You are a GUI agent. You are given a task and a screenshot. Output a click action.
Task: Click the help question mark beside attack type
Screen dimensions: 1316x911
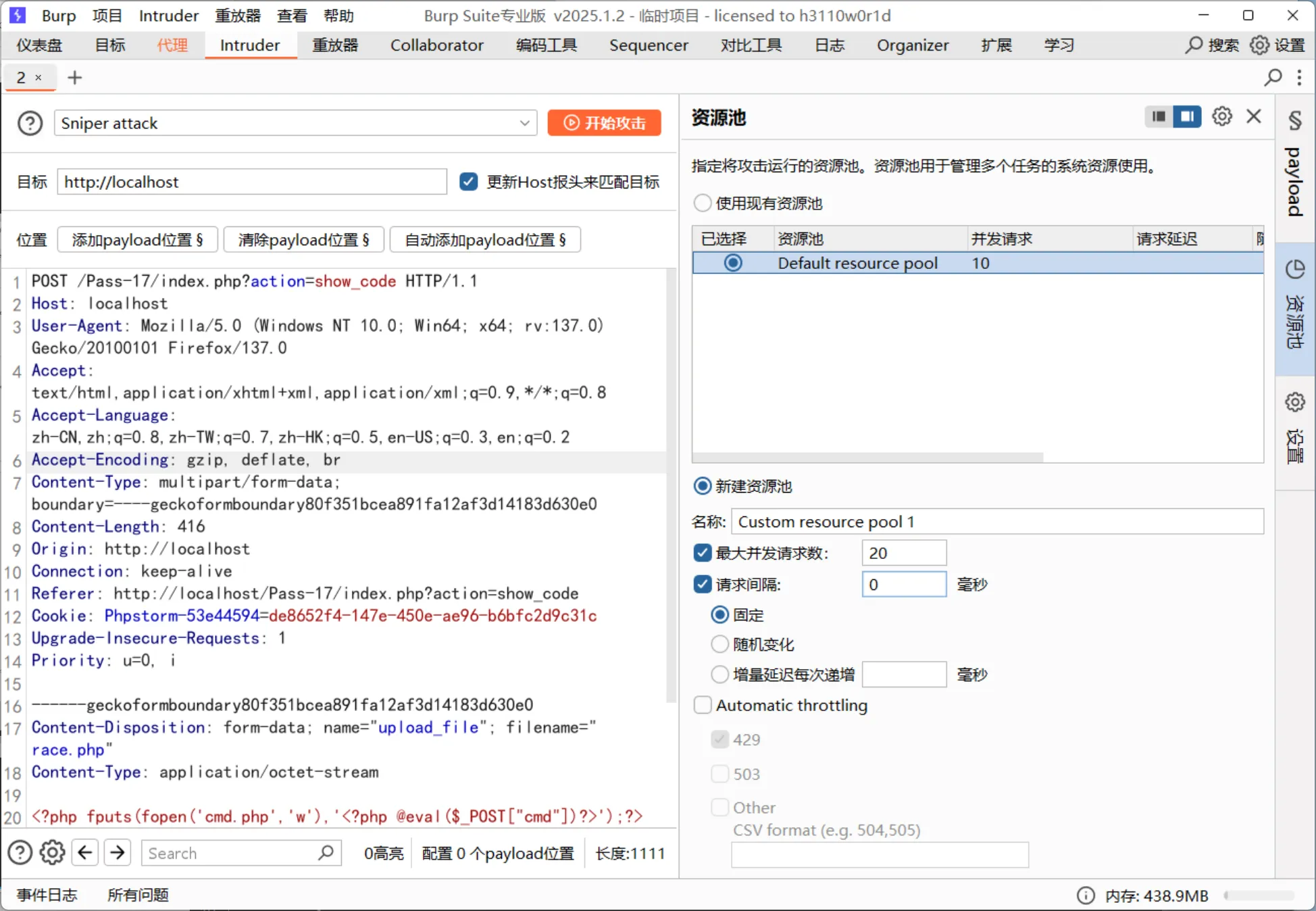(x=30, y=123)
